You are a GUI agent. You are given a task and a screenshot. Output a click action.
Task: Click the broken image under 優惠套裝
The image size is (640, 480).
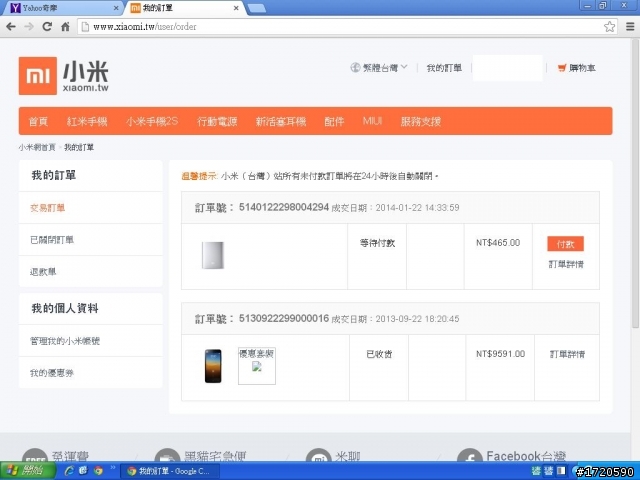[257, 367]
